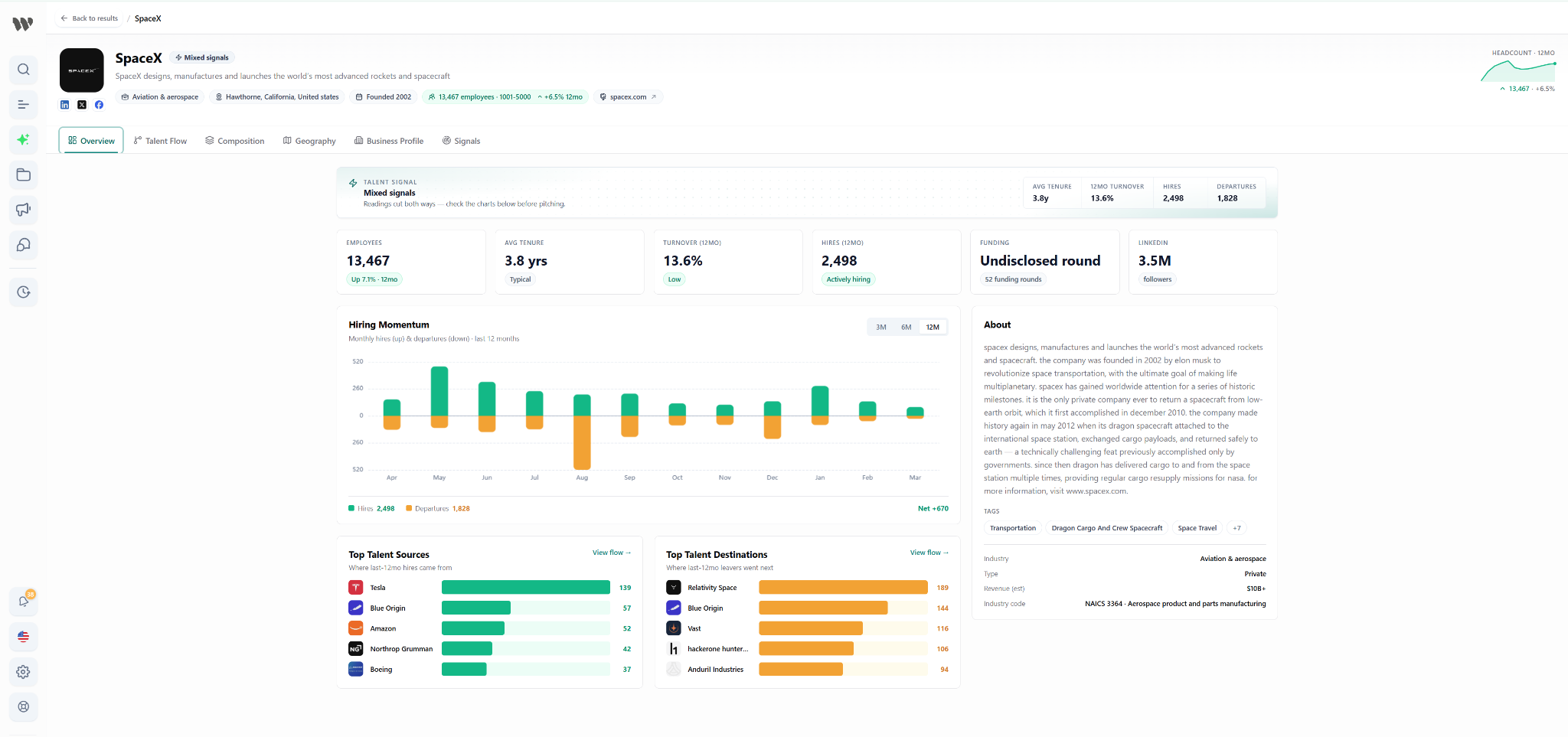The width and height of the screenshot is (1568, 737).
Task: Go to the Geography tab
Action: click(x=309, y=141)
